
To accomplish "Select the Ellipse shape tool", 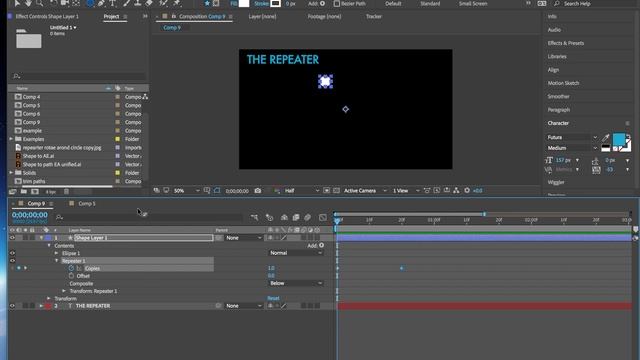I will point(90,3).
